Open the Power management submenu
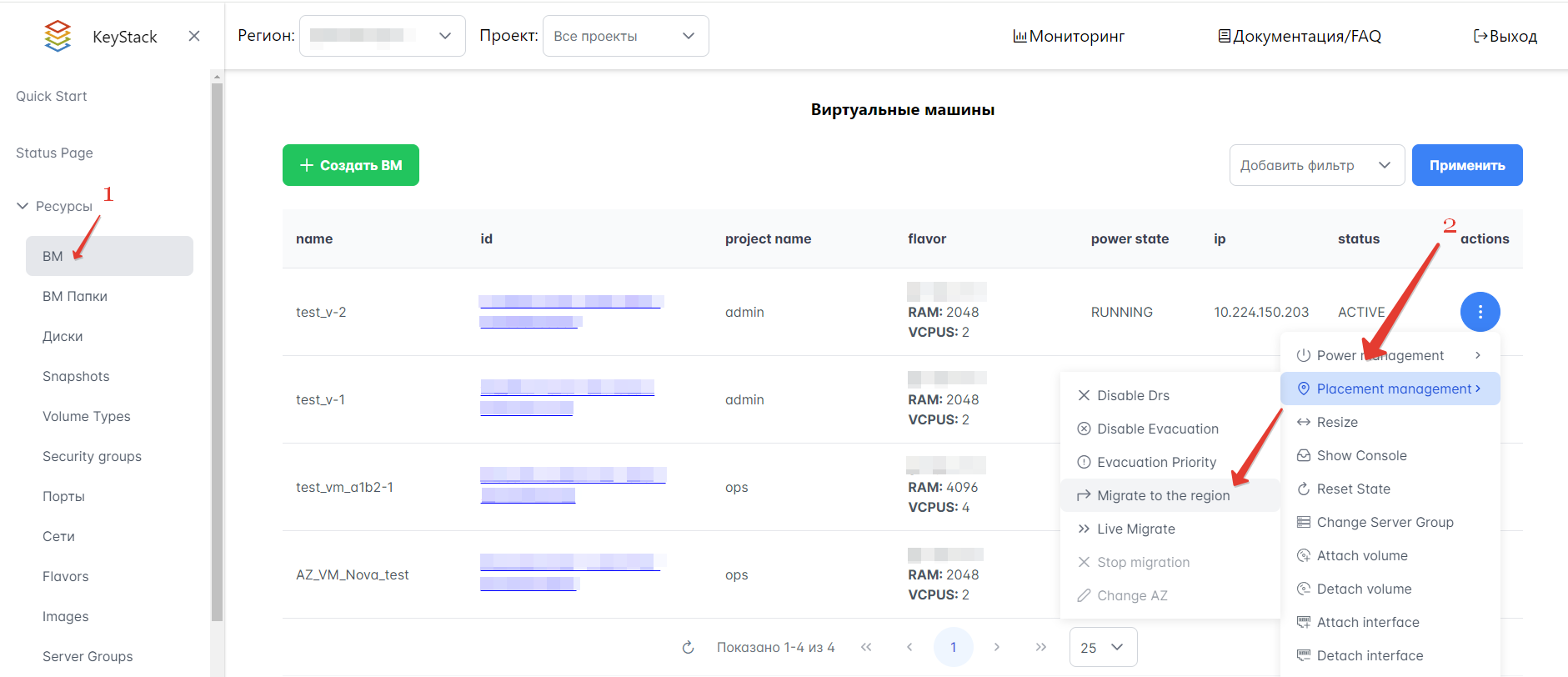The height and width of the screenshot is (677, 1568). [x=1389, y=355]
